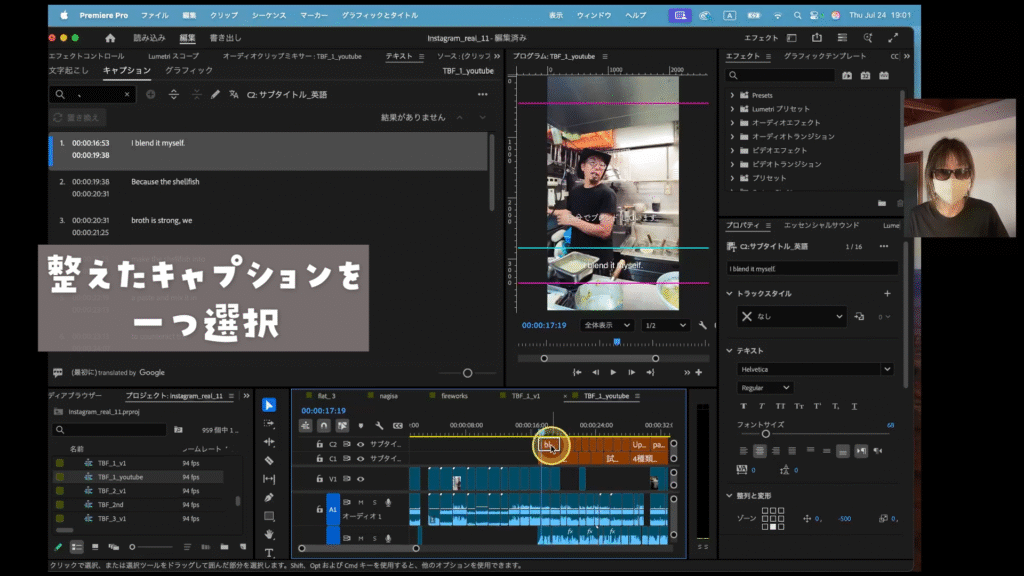
Task: Toggle visibility eye of C1 subtitle track
Action: pos(360,458)
